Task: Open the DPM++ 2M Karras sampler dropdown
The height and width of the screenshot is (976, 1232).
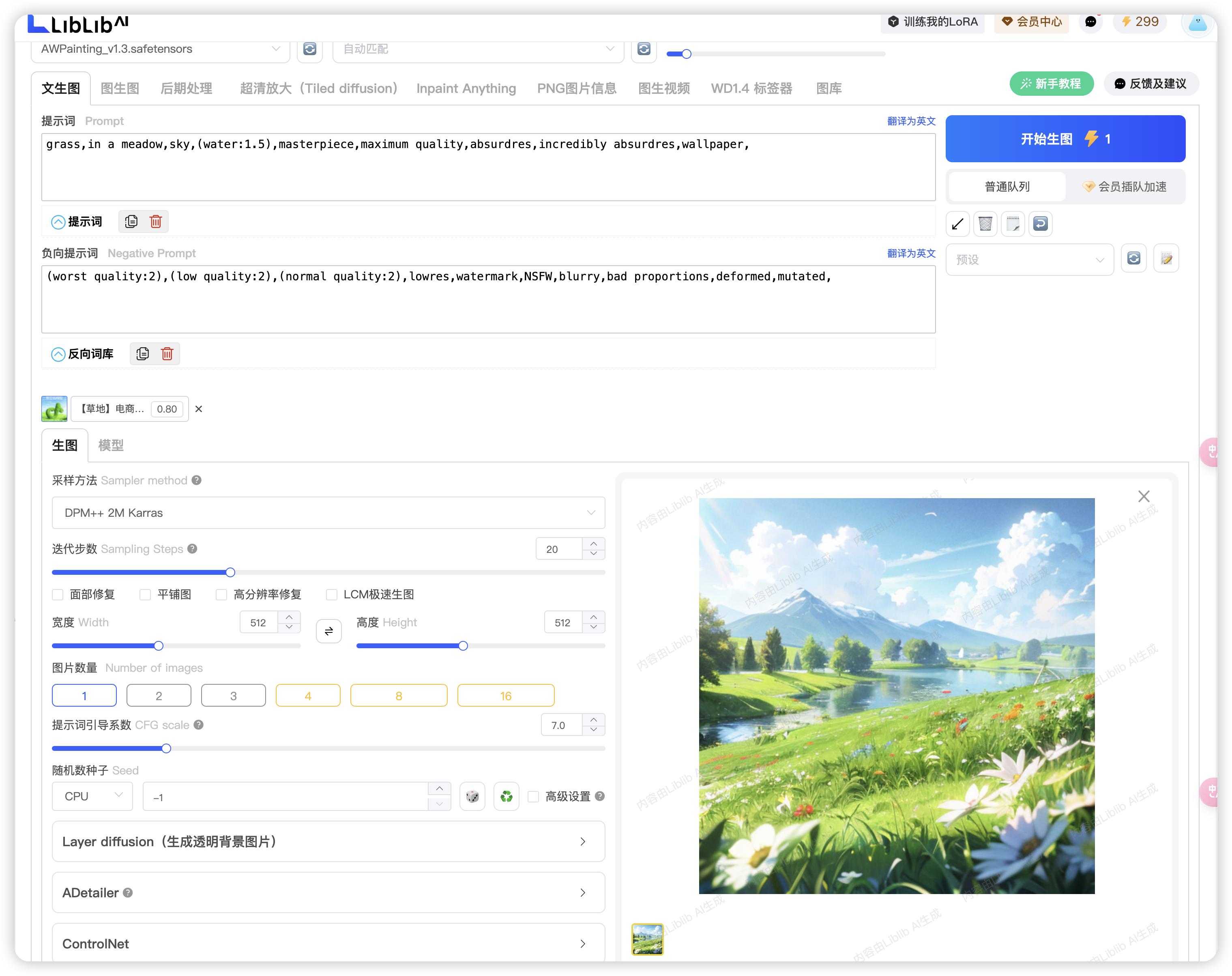Action: [328, 513]
